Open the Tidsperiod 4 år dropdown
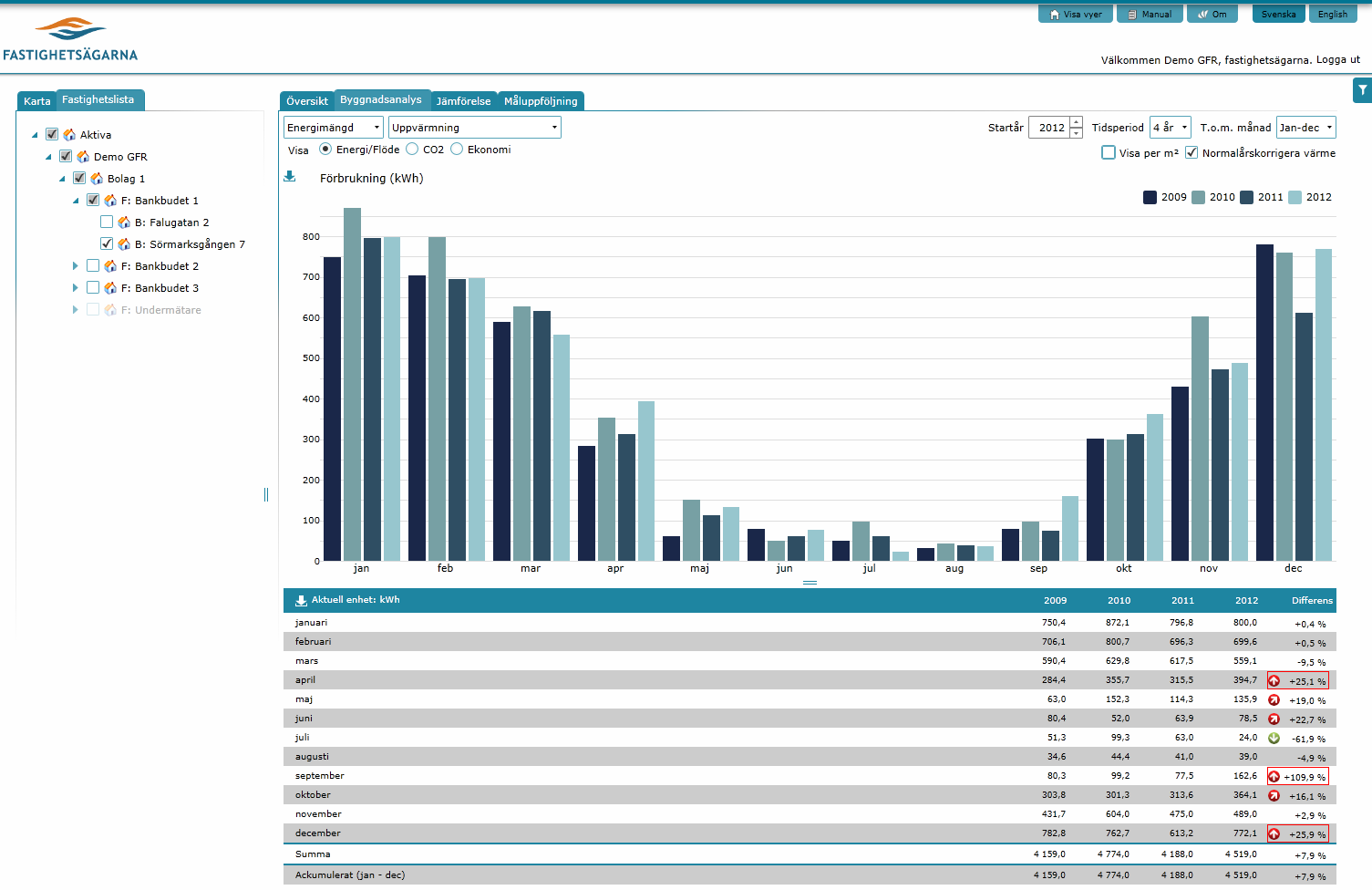 click(x=1171, y=128)
